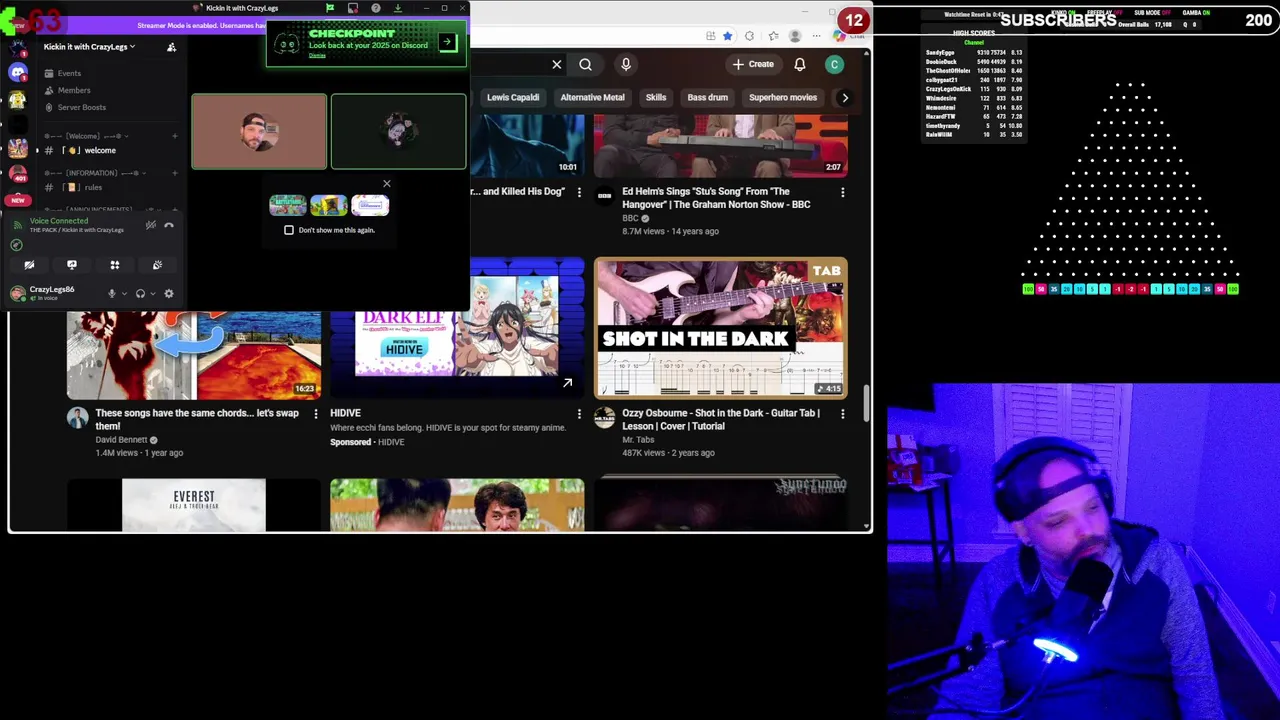The width and height of the screenshot is (1280, 720).
Task: Open activities launcher in Discord voice panel
Action: [115, 265]
